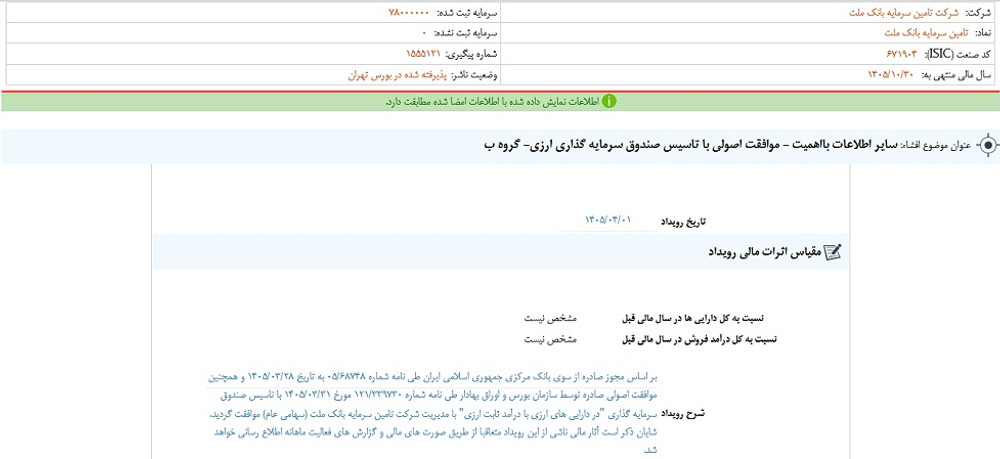
Task: Click publisher status پذیرفته شده در بورس تهران
Action: (x=397, y=75)
